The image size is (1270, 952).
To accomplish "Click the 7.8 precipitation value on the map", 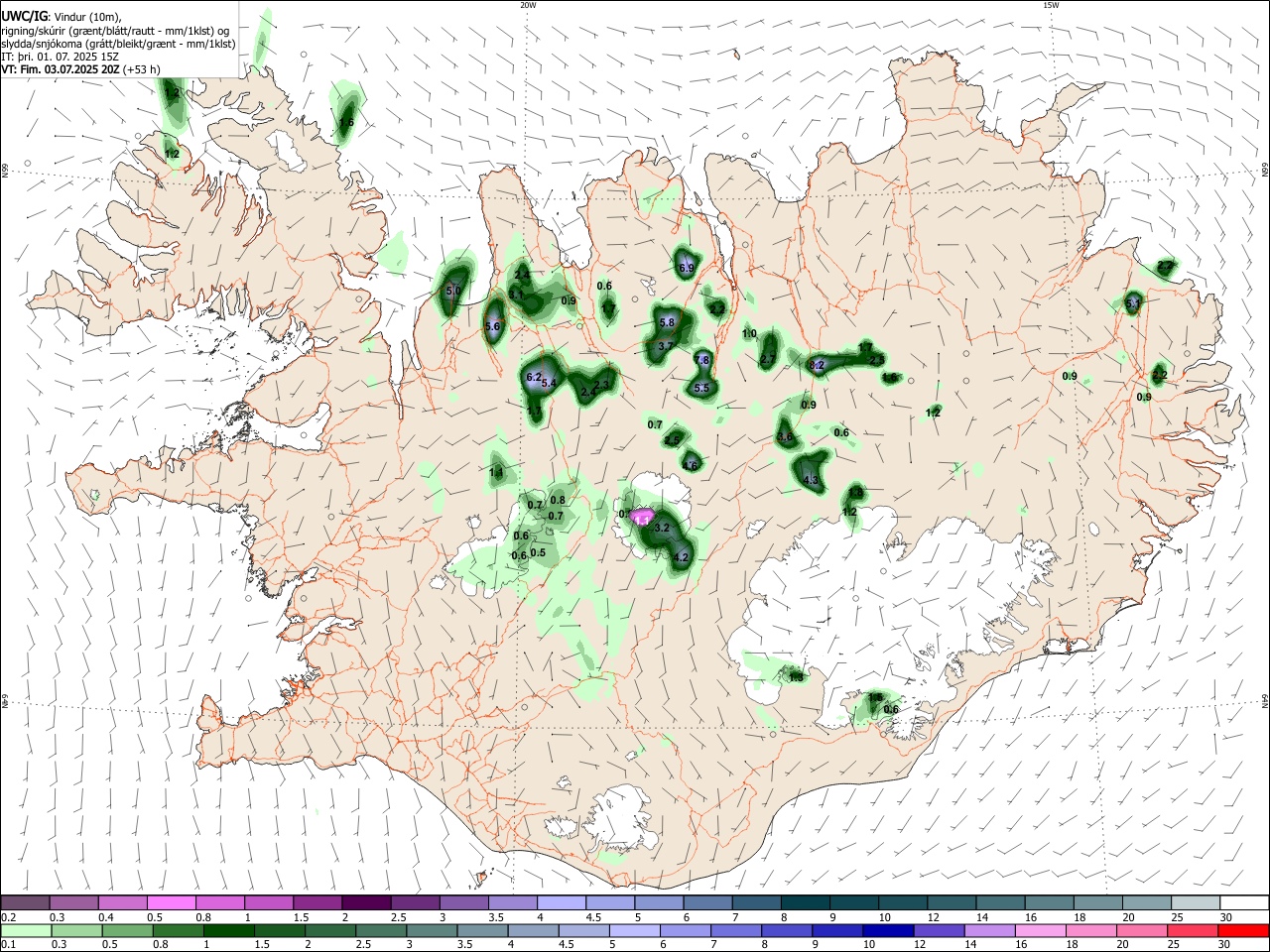I will 702,360.
